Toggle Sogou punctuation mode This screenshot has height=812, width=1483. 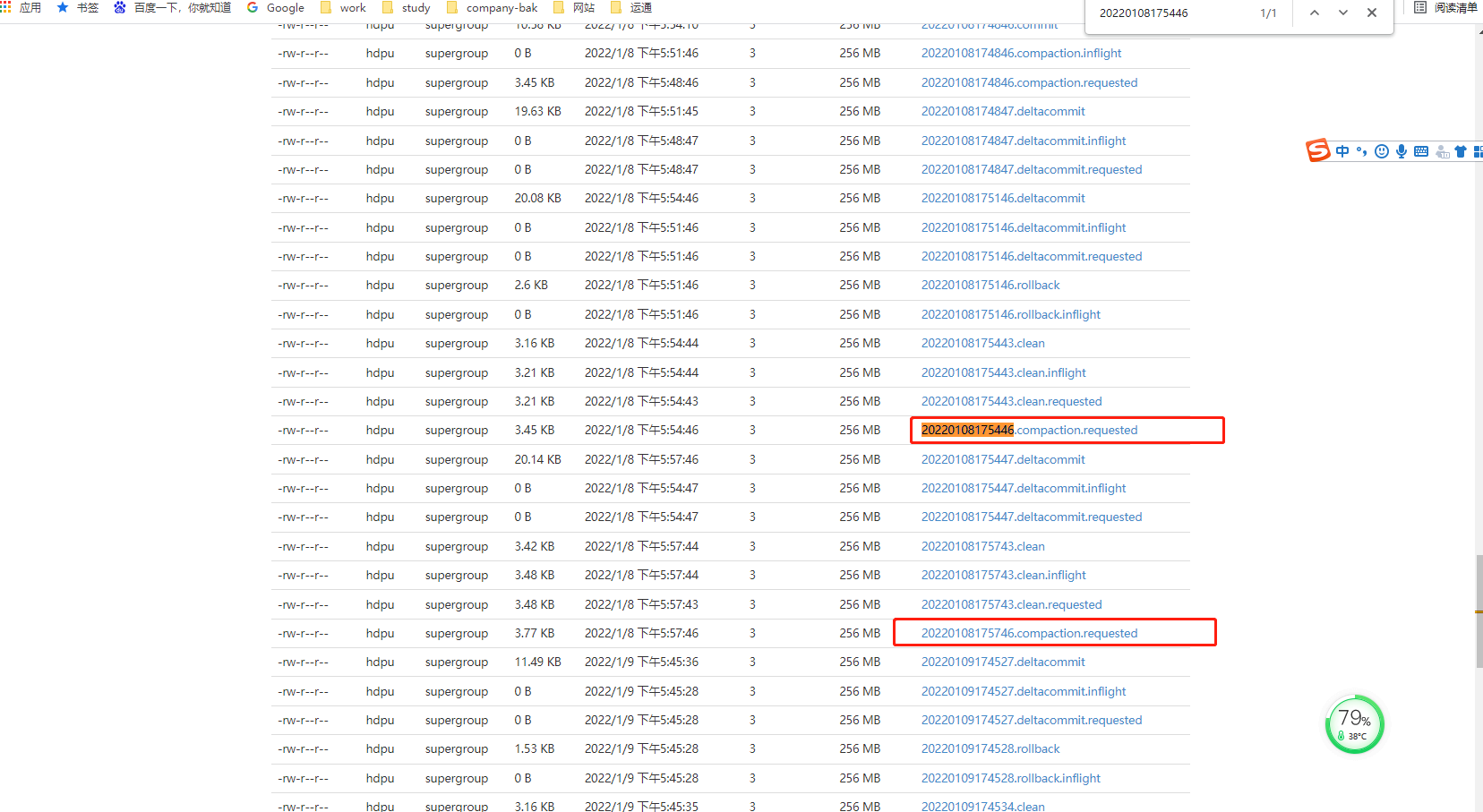tap(1361, 151)
